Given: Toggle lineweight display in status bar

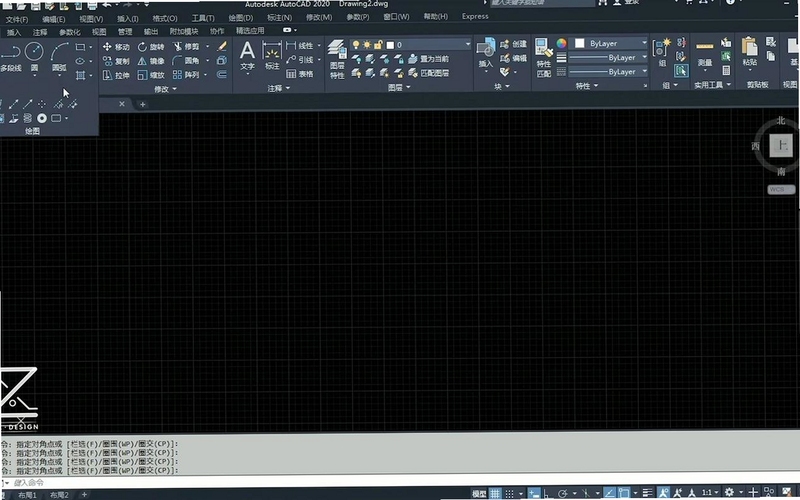Looking at the screenshot, I should click(647, 493).
